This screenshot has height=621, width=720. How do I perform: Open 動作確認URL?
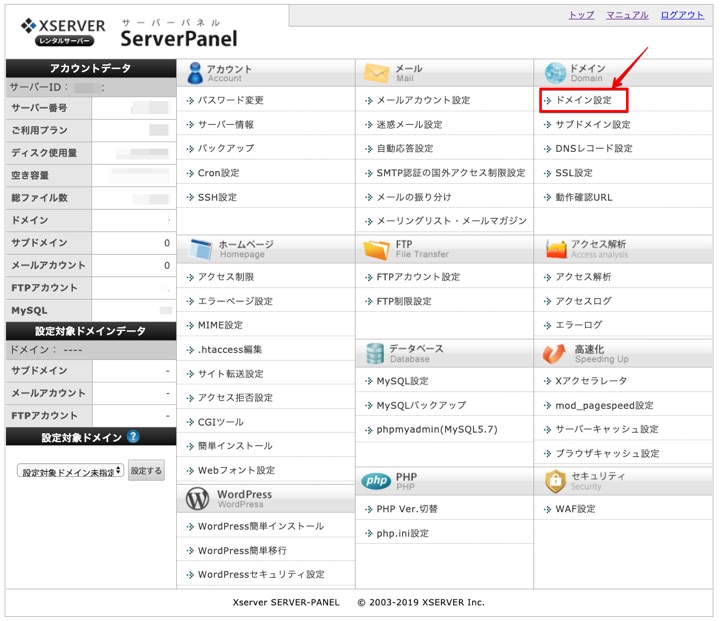pyautogui.click(x=584, y=198)
